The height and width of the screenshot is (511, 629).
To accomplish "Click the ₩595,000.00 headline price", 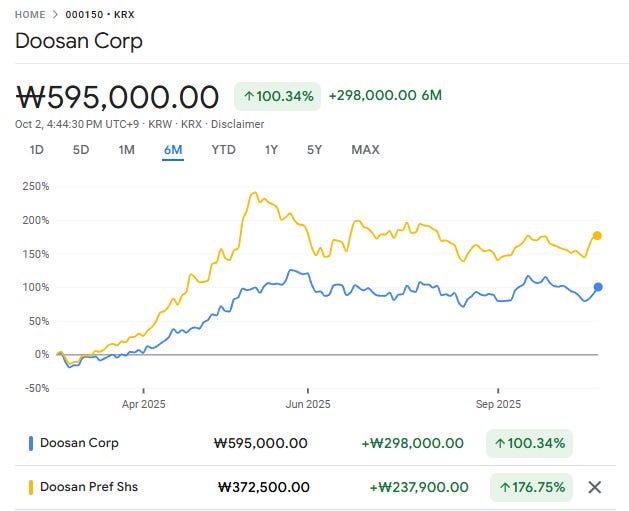I will click(117, 97).
